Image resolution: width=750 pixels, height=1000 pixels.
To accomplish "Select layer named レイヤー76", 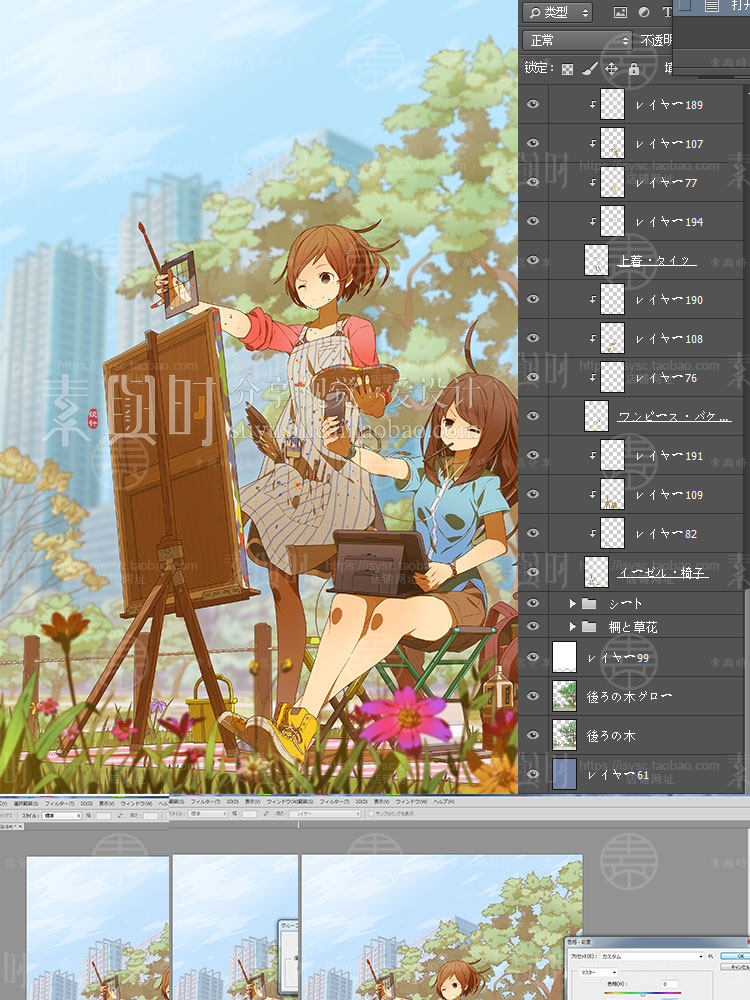I will pos(666,378).
